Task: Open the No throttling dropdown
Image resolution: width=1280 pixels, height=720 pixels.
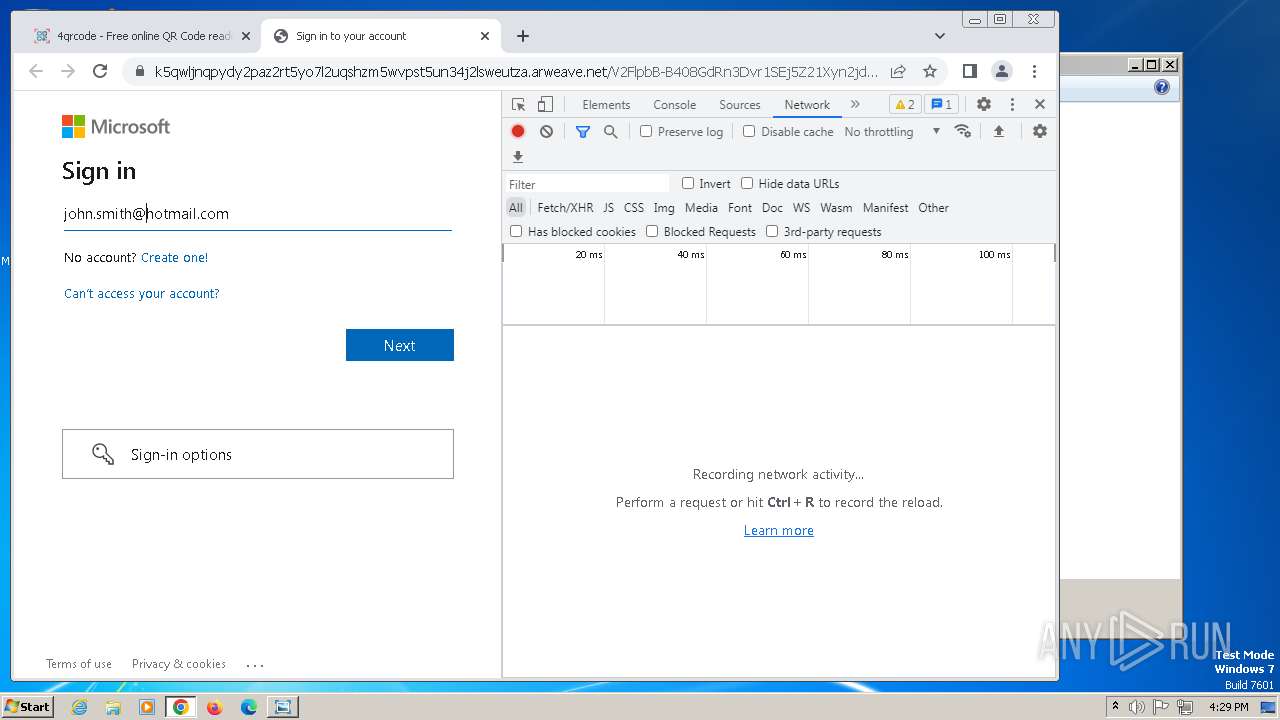Action: 892,131
